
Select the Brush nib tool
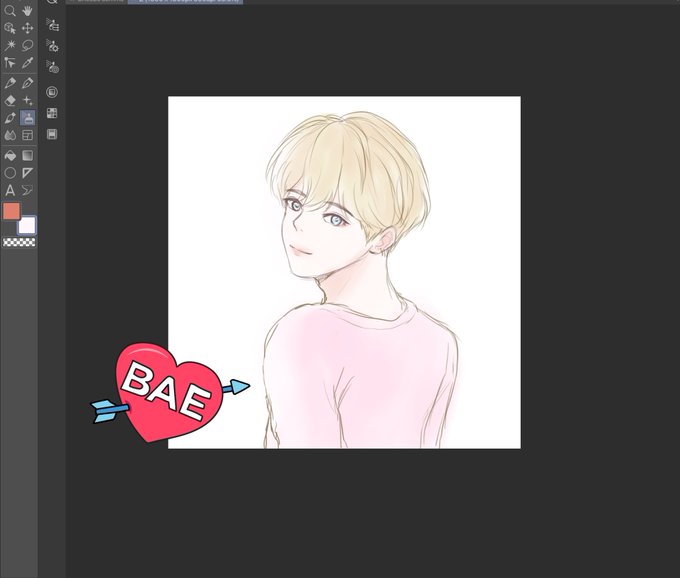pos(10,118)
